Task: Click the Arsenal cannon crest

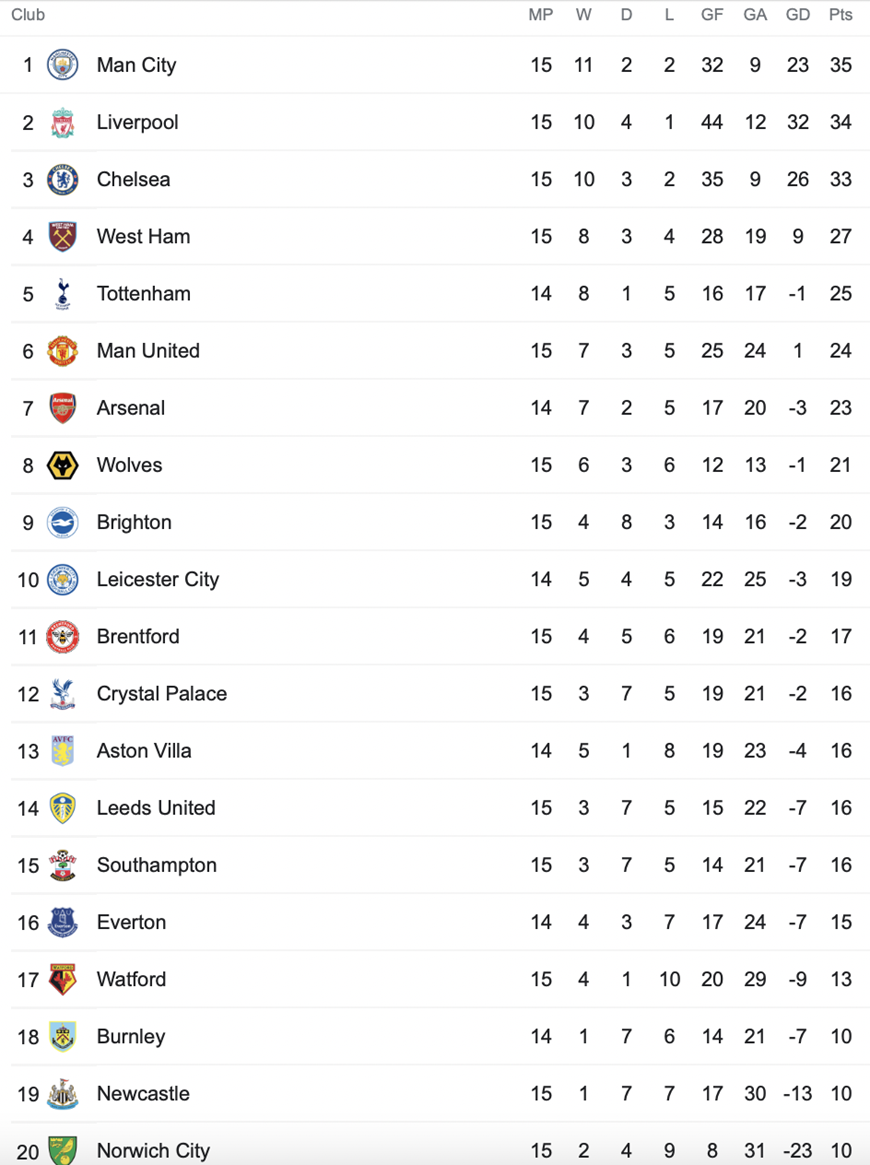Action: click(62, 408)
